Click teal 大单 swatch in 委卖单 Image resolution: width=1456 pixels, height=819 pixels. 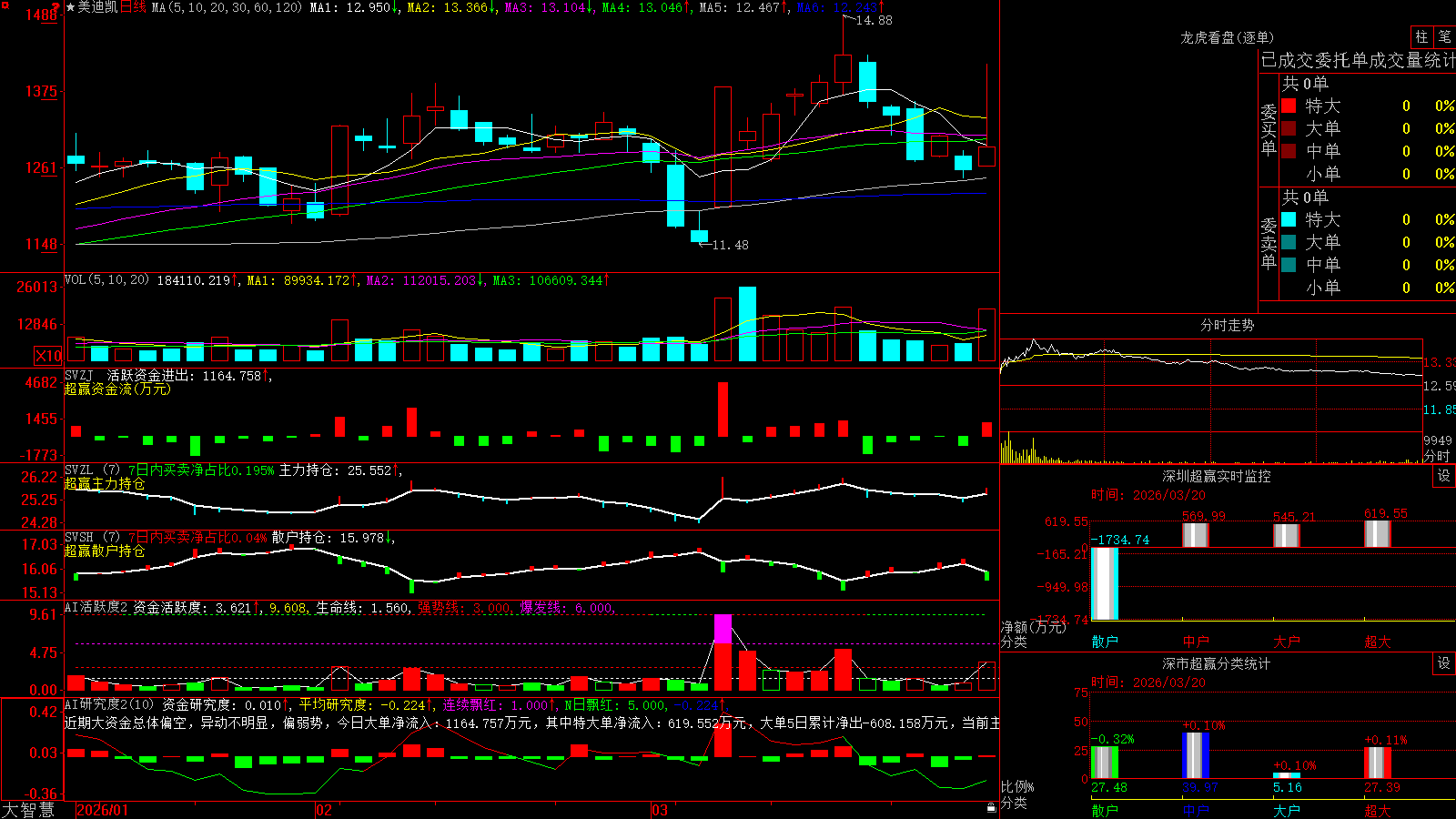tap(1289, 242)
